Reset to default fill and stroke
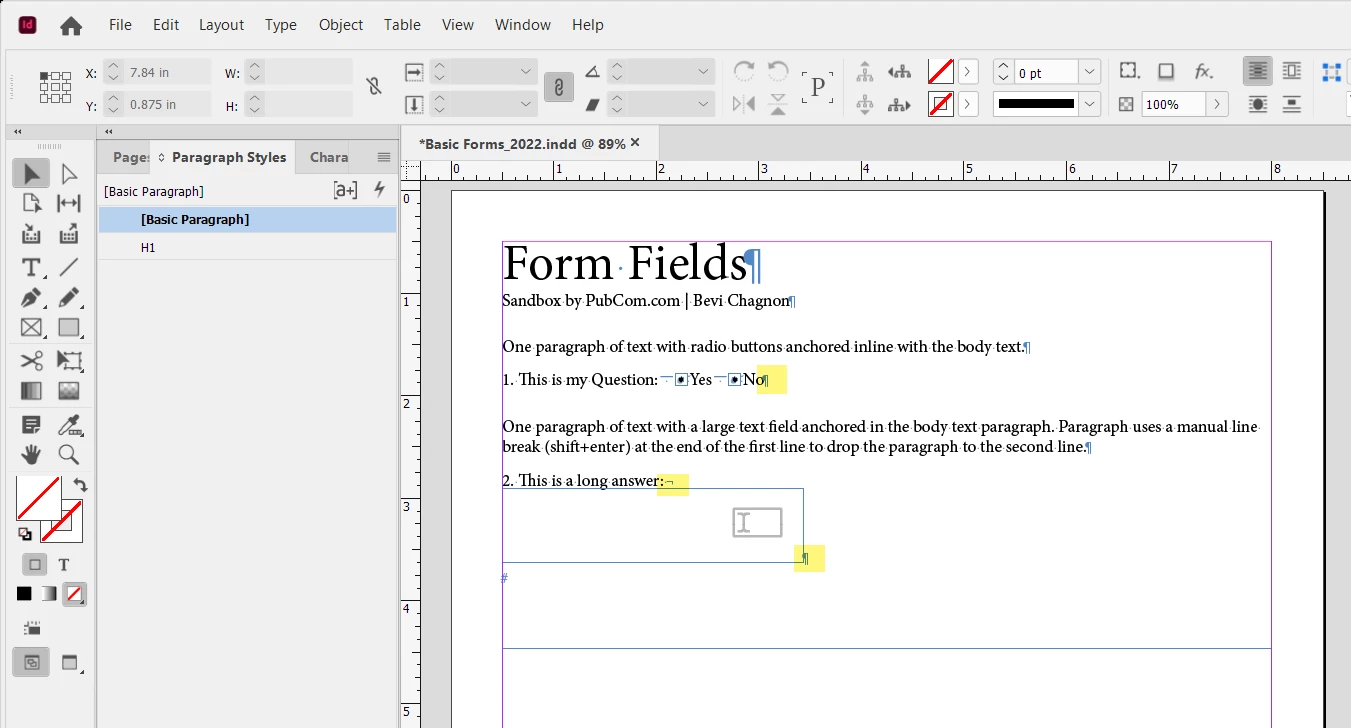 coord(25,534)
